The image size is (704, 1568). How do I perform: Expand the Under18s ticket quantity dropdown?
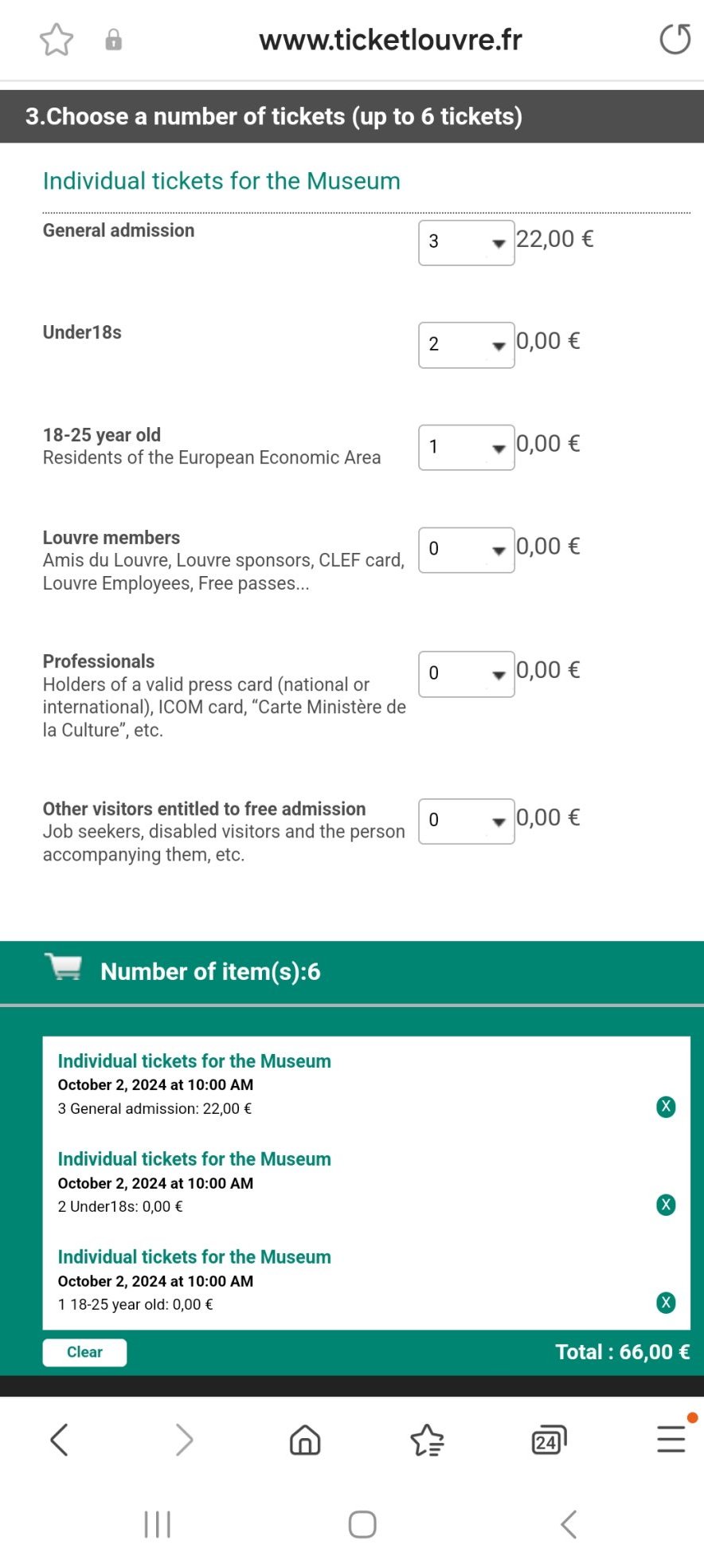466,344
